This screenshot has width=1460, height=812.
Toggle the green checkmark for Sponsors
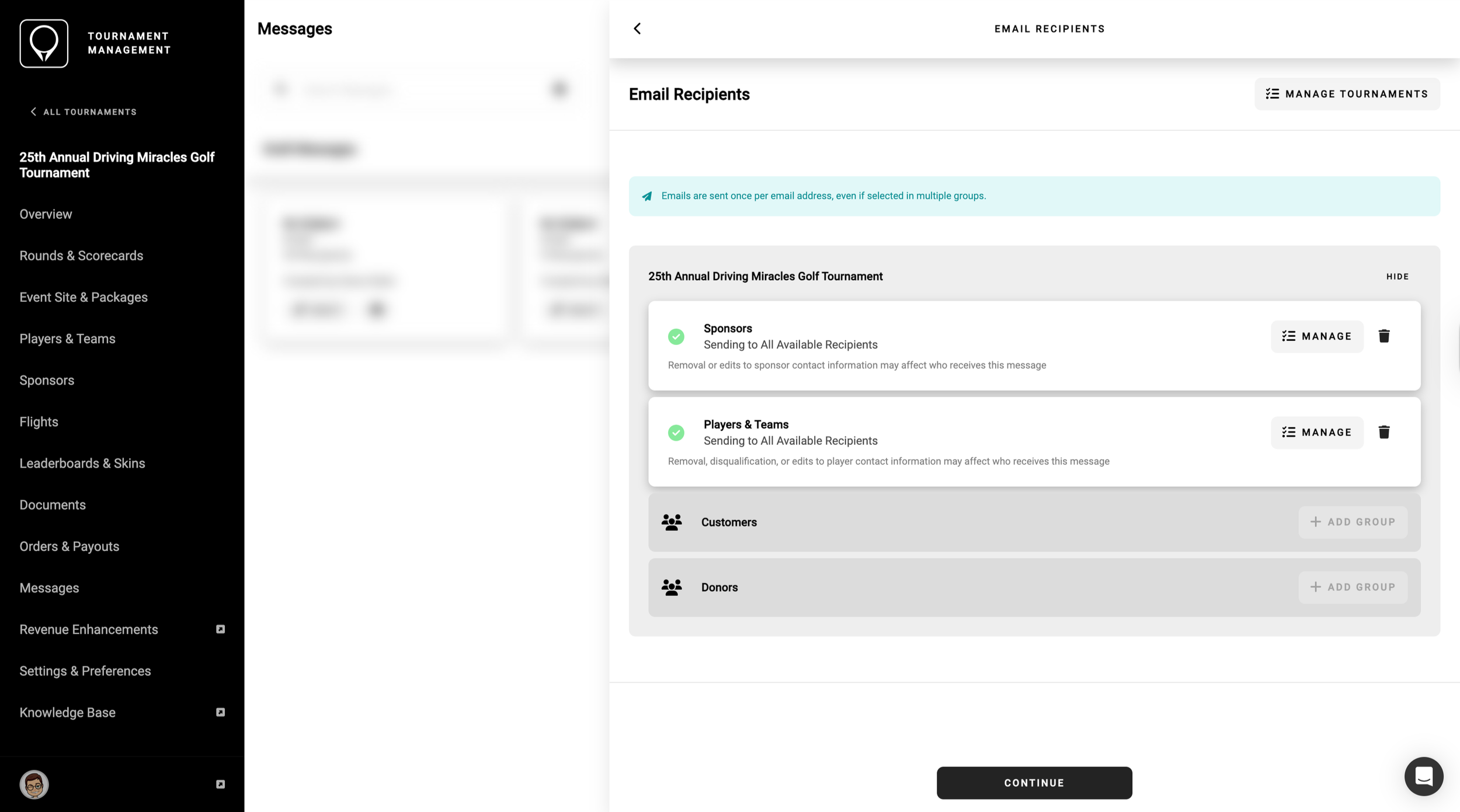[x=676, y=336]
